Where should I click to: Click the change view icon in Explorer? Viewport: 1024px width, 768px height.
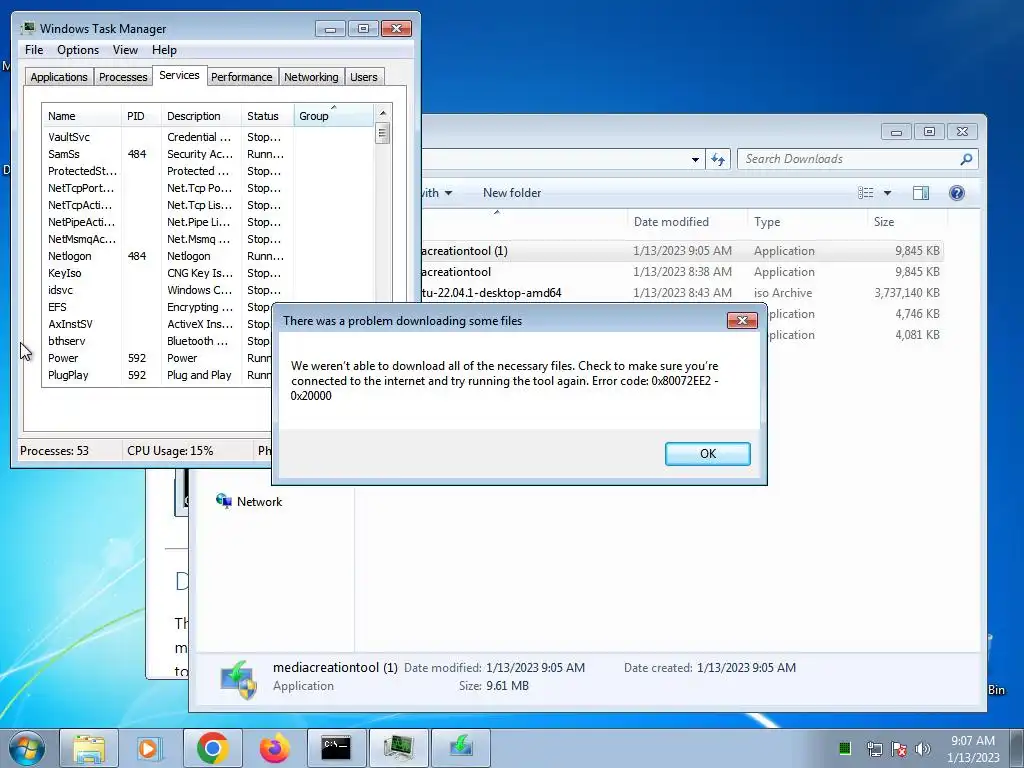[865, 193]
